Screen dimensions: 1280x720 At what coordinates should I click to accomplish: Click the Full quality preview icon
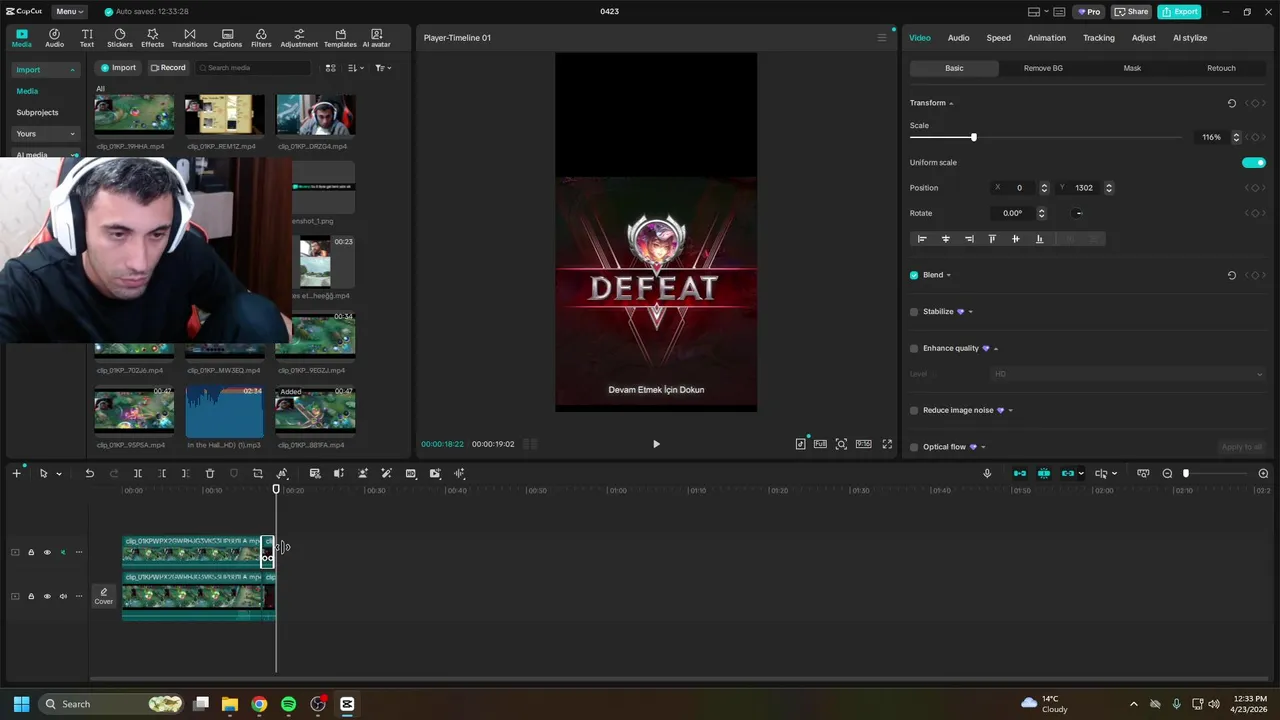[820, 444]
